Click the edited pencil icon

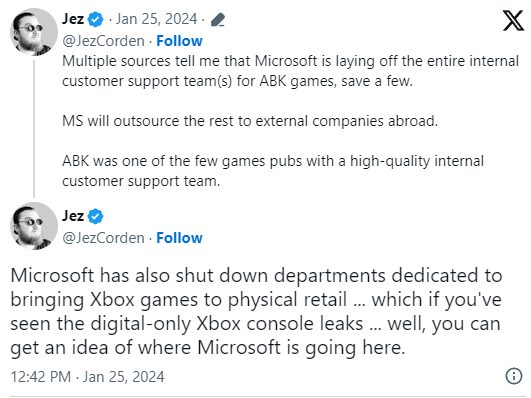tap(217, 20)
